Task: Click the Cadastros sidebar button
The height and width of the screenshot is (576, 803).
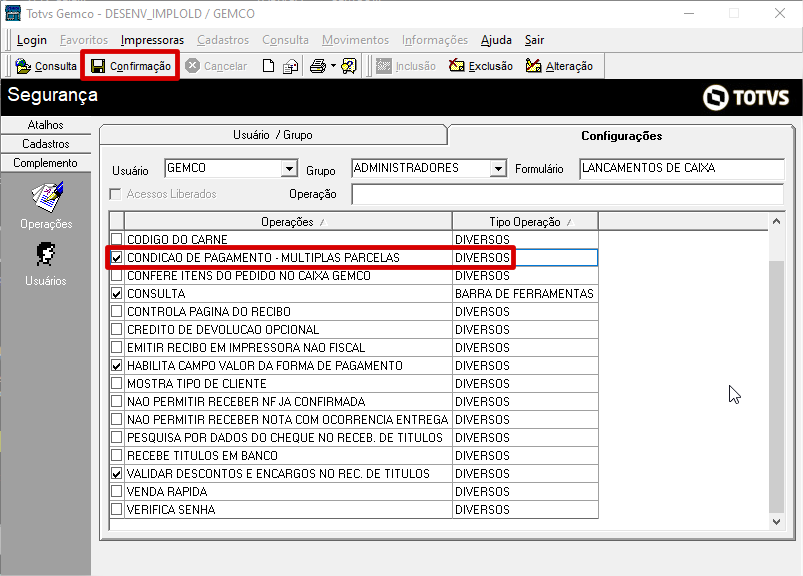Action: 46,144
